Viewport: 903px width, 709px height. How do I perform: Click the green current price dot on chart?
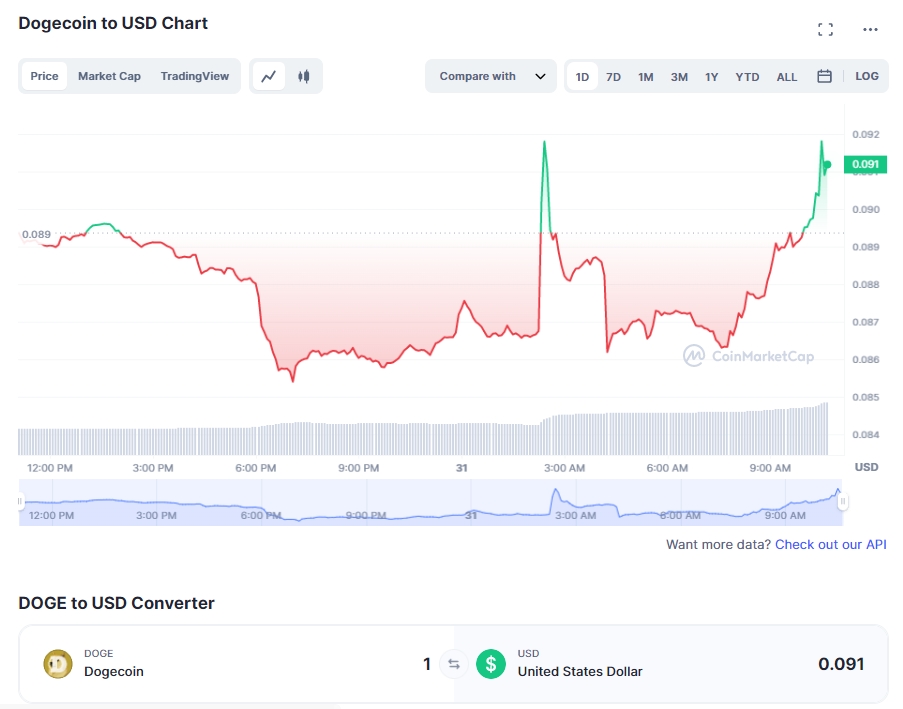[x=828, y=165]
